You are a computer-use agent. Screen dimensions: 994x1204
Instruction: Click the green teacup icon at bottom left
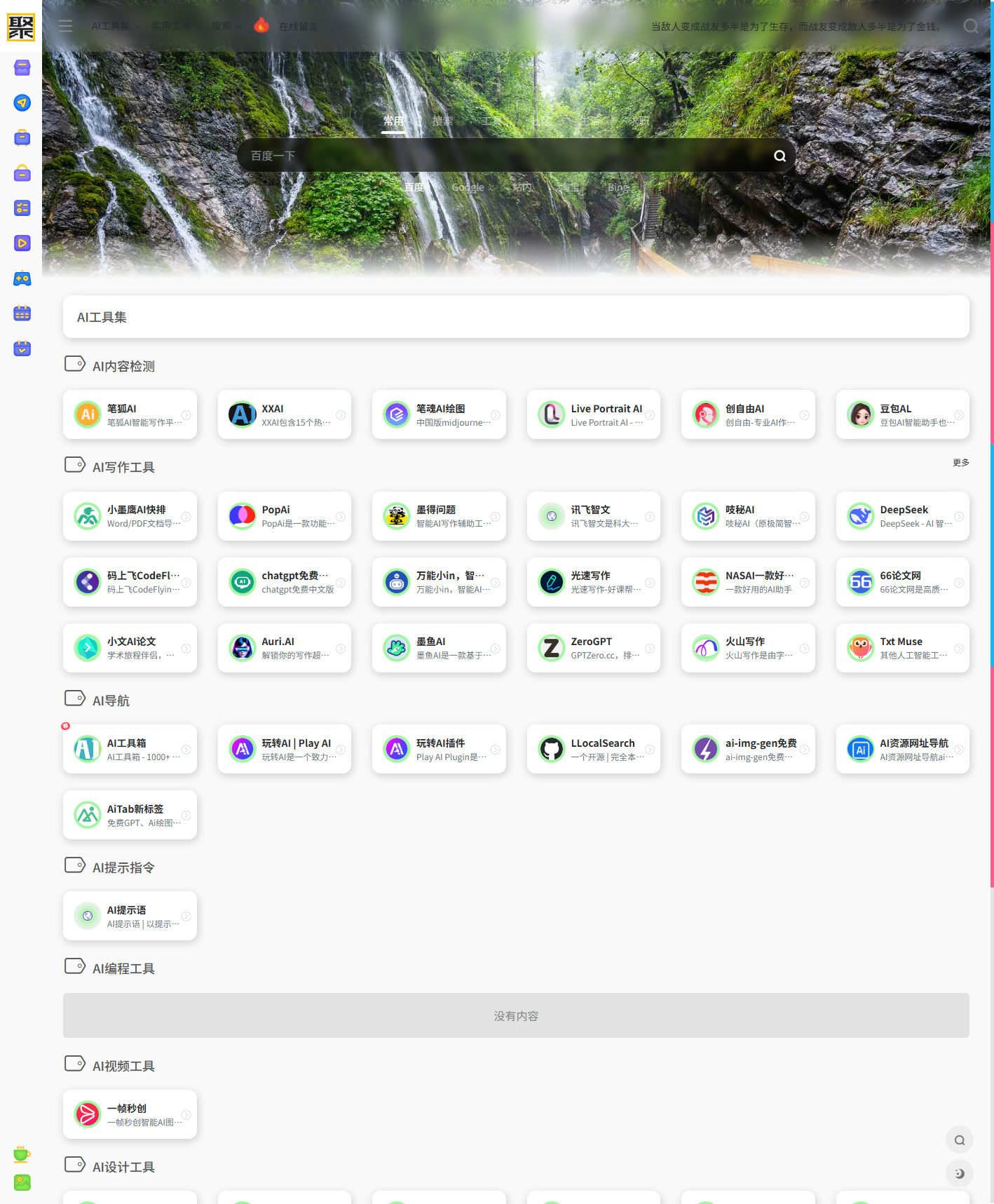(x=22, y=1154)
